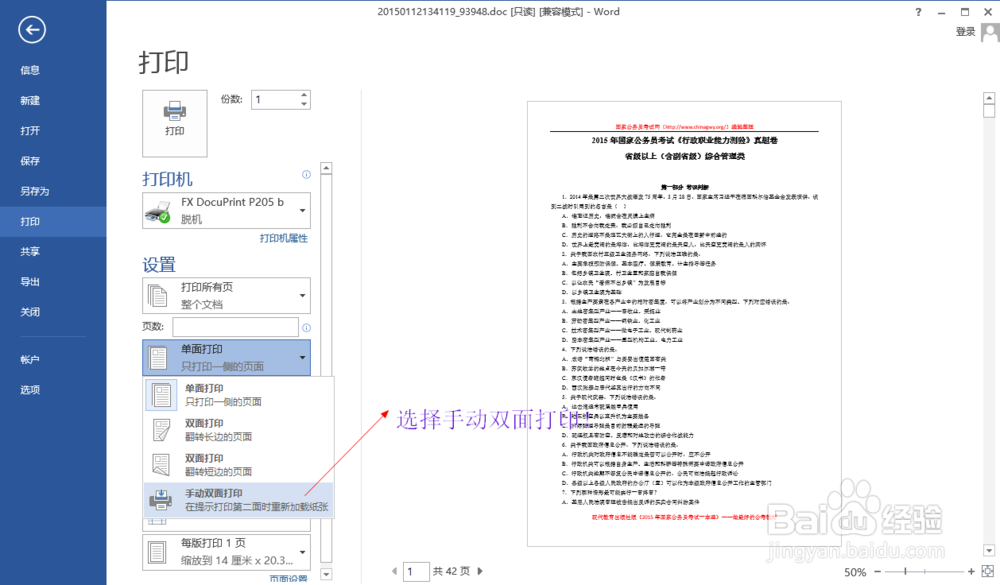Open the printer info icon beside 打印机

[306, 175]
